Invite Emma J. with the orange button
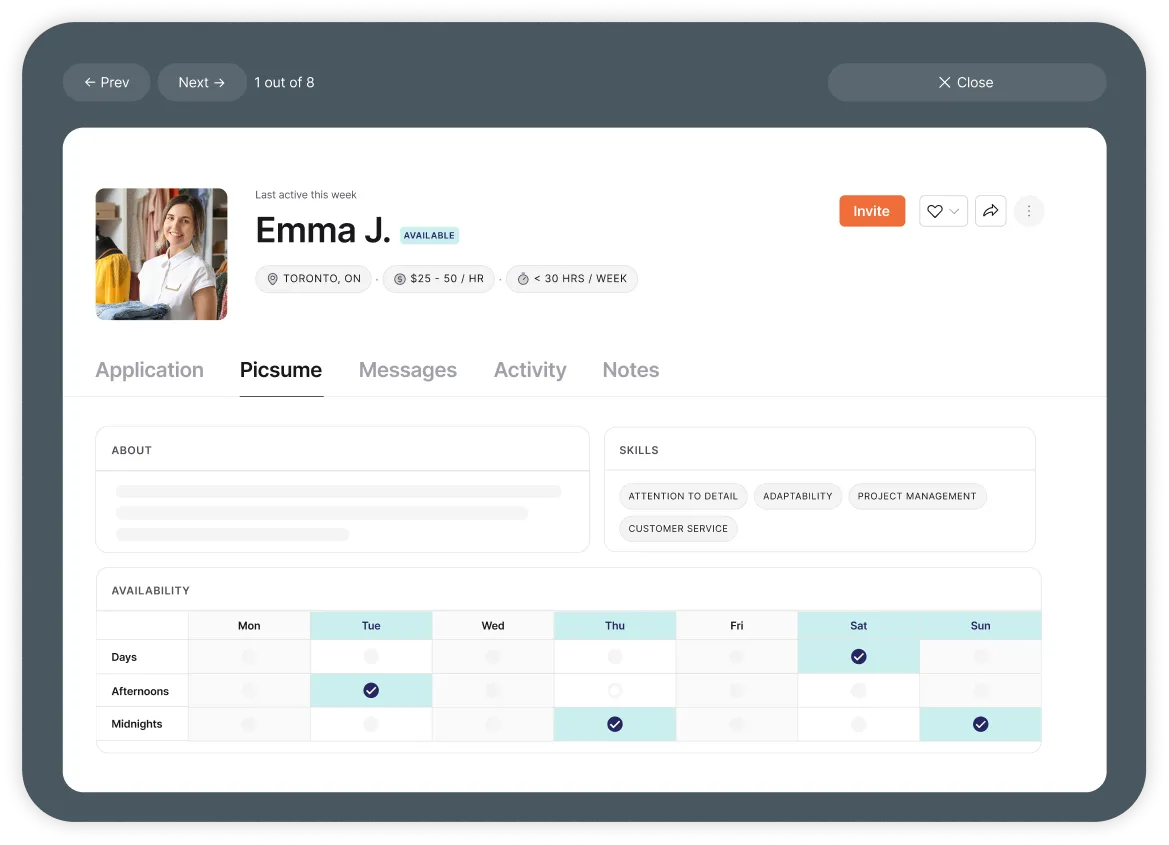 (x=872, y=211)
